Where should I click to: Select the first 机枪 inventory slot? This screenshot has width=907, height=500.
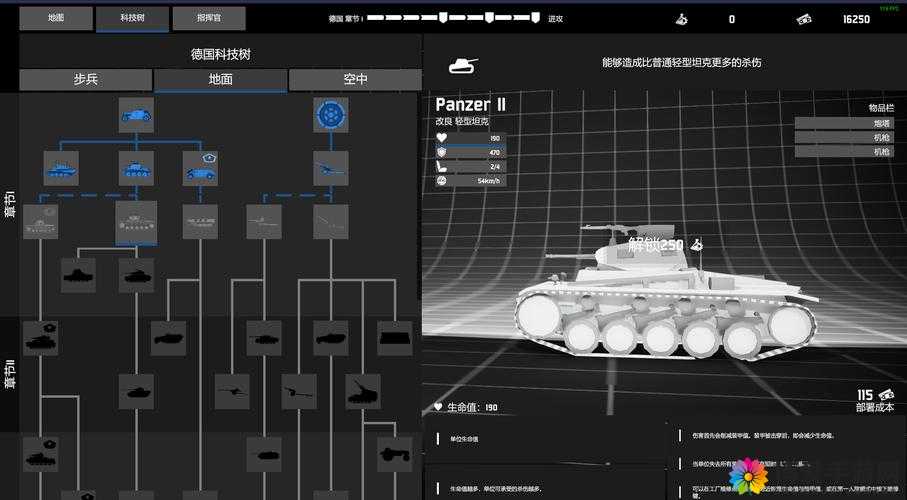pos(844,138)
